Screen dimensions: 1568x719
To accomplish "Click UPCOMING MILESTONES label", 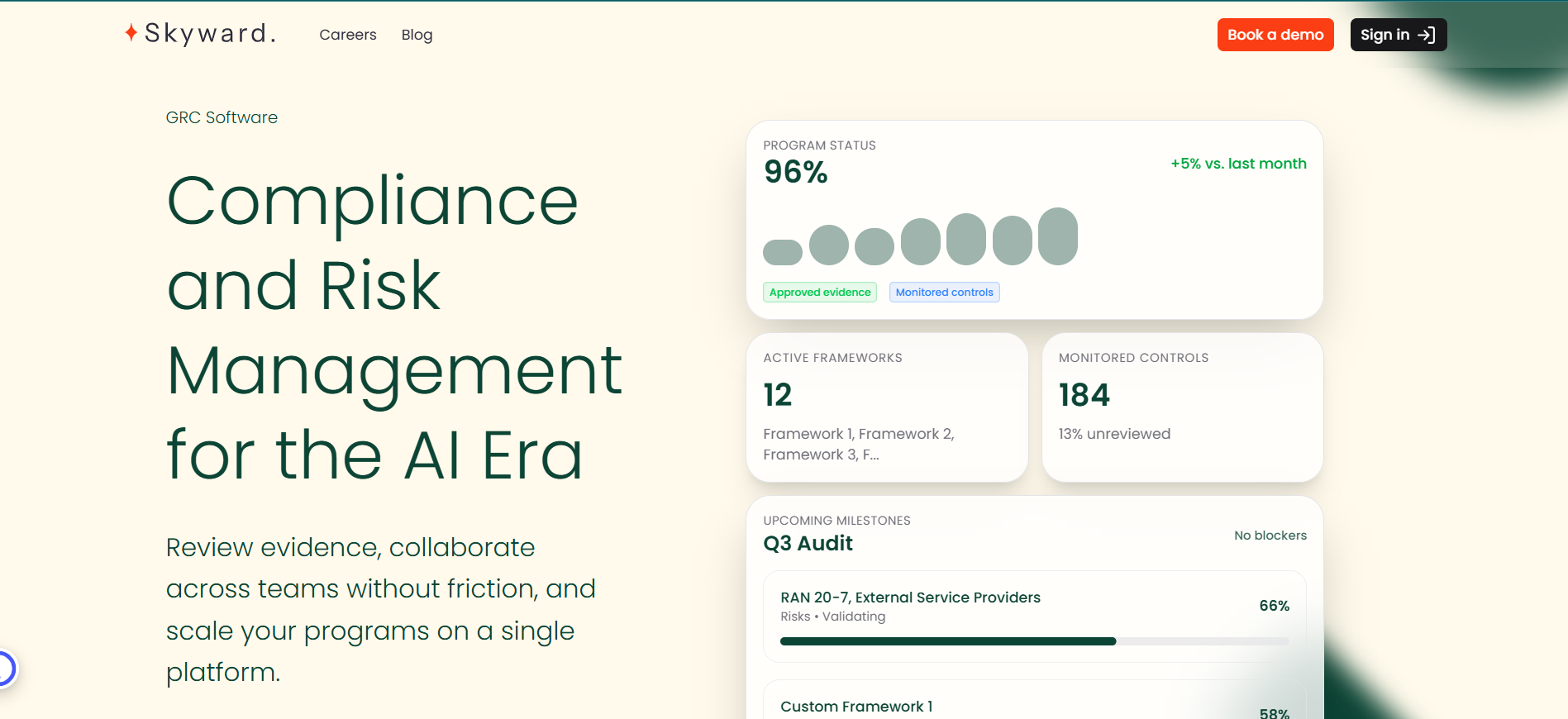I will [836, 521].
